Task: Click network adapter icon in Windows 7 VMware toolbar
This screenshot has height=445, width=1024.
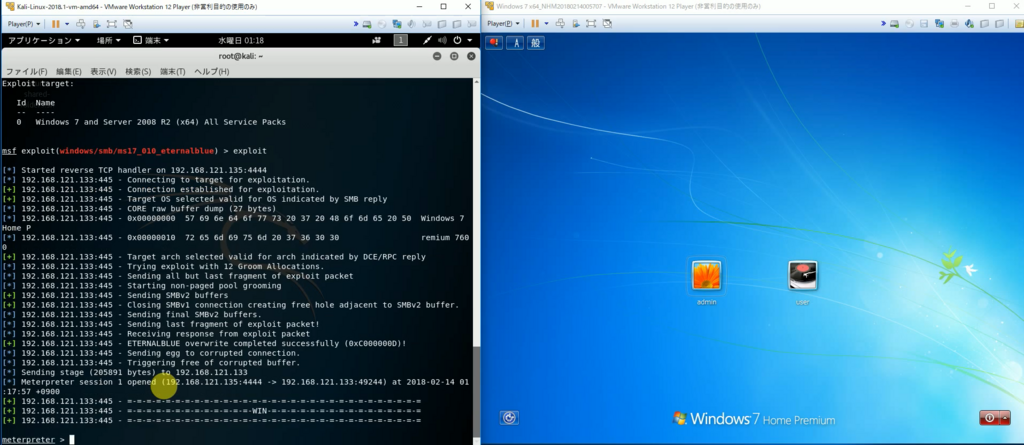Action: [939, 24]
